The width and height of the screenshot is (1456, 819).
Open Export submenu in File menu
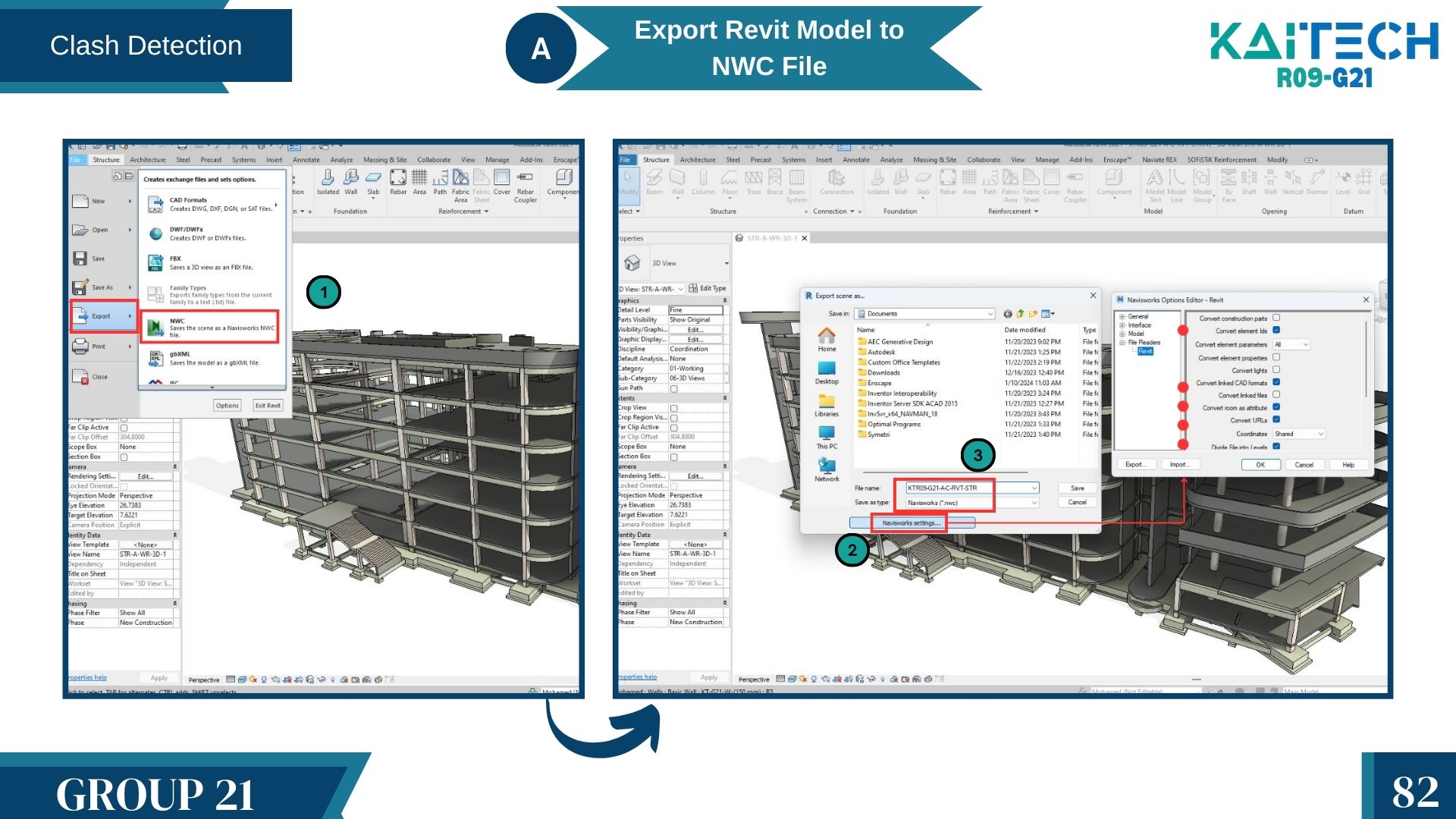[x=103, y=316]
